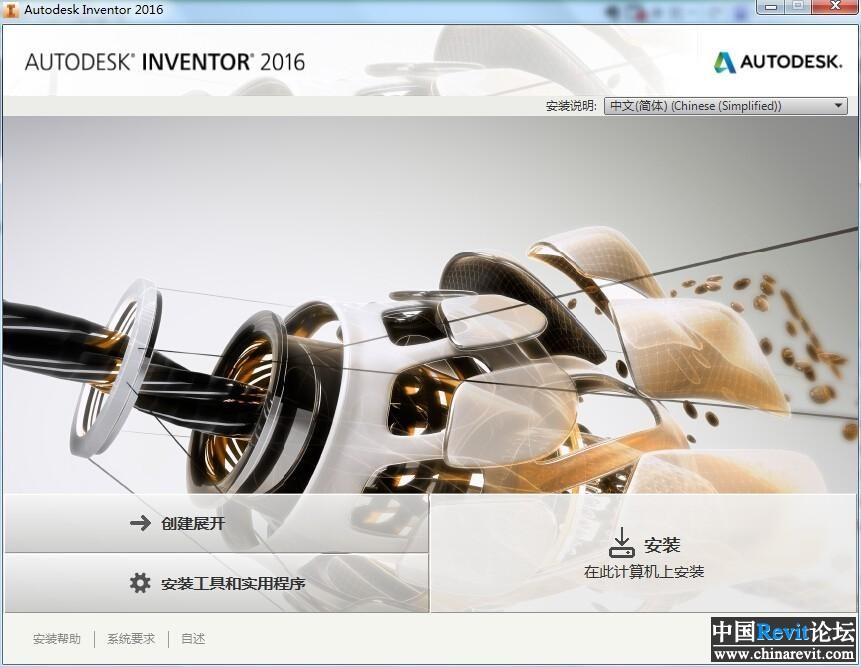861x667 pixels.
Task: Open the 安装帮助 link
Action: 57,638
